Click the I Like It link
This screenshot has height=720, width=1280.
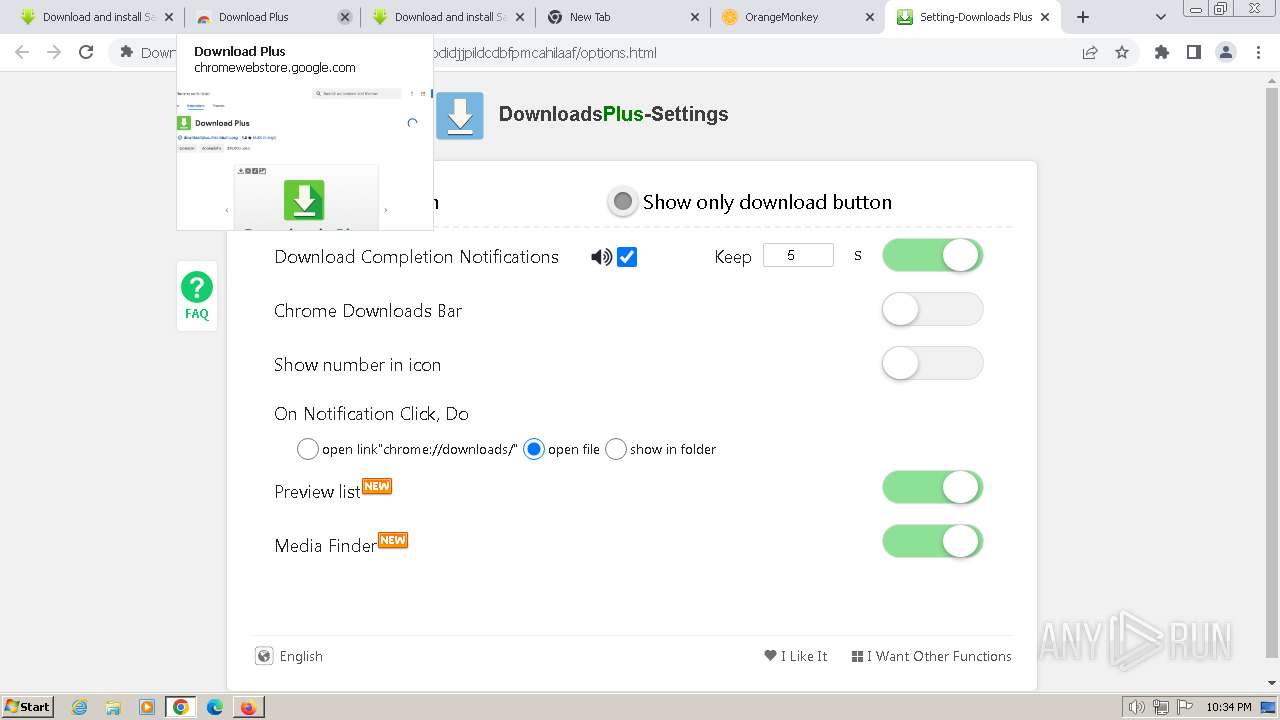point(796,656)
